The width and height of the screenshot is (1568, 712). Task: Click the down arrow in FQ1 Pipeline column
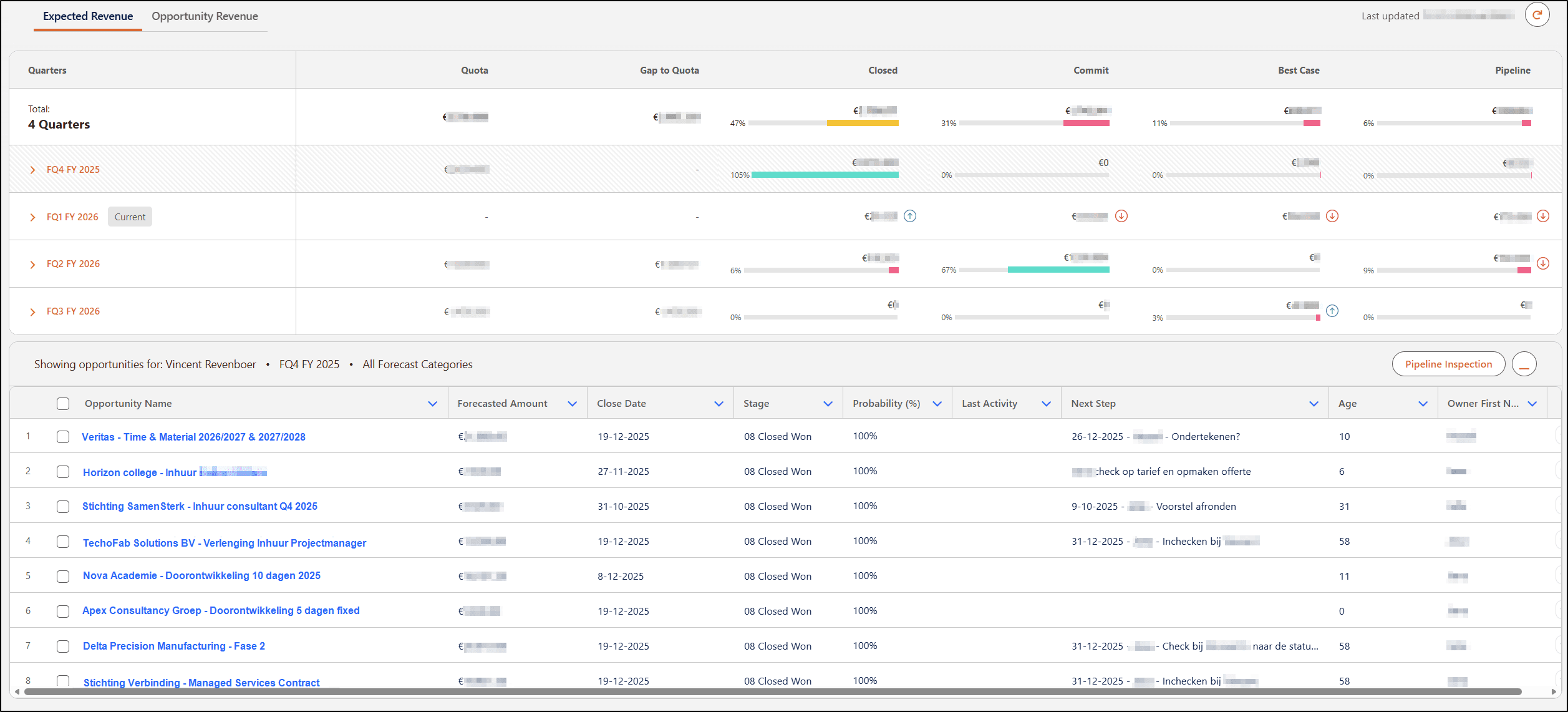coord(1542,217)
